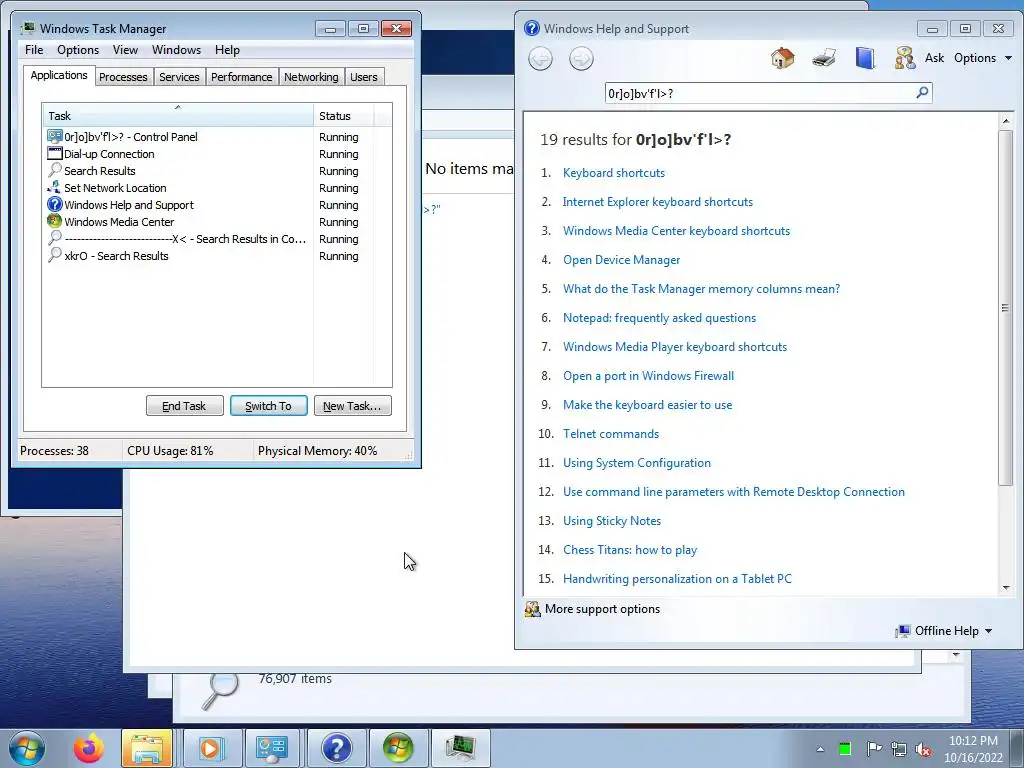Open the Windows menu in Task Manager
1024x768 pixels.
(176, 50)
